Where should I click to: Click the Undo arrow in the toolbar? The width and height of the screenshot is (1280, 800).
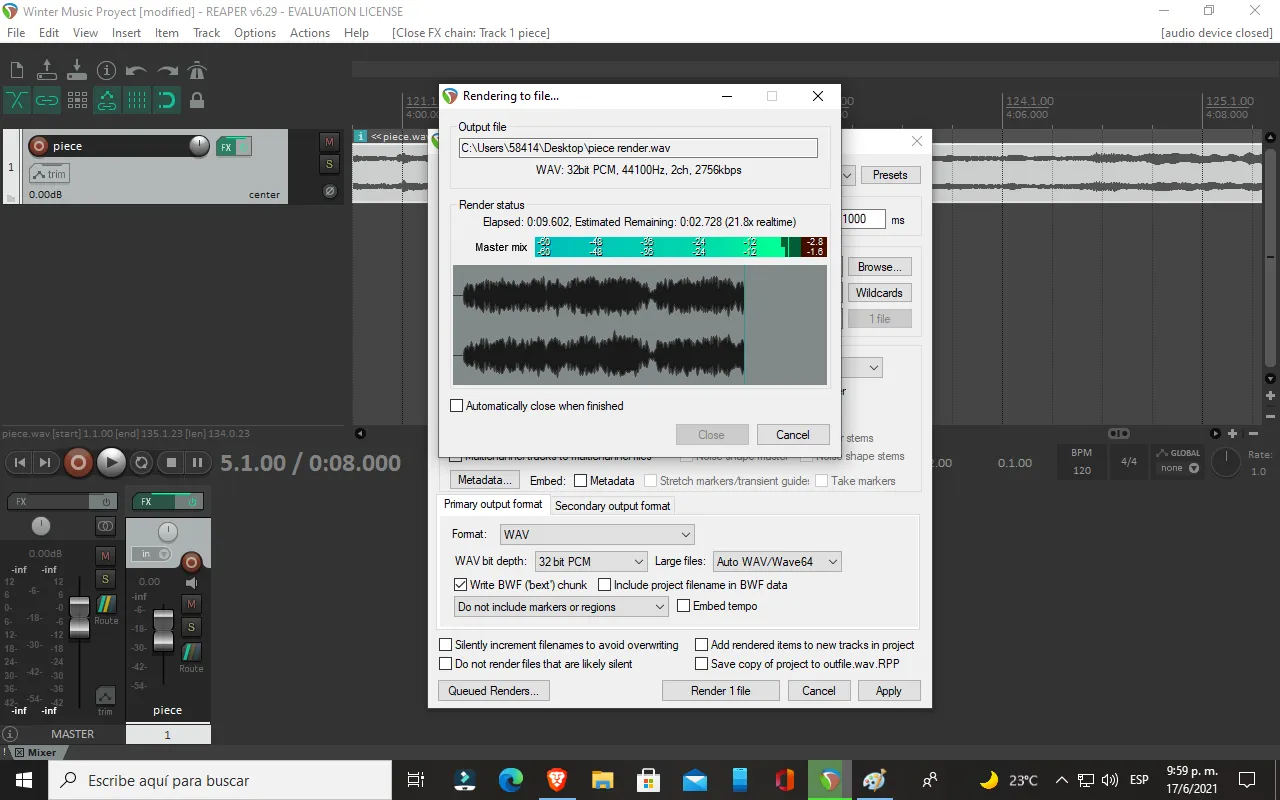click(137, 70)
